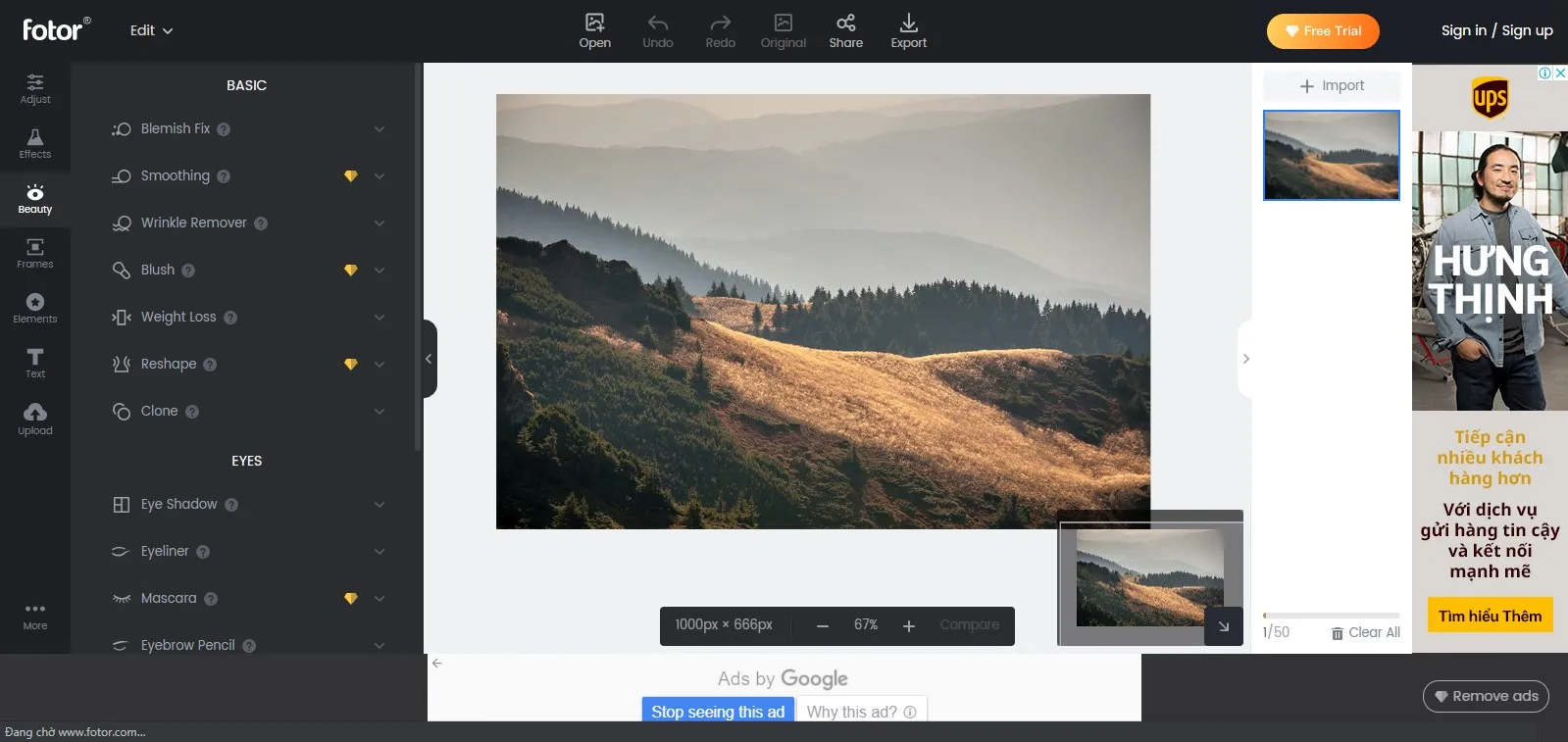This screenshot has height=742, width=1568.
Task: Expand the Wrinkle Remover section
Action: click(x=379, y=223)
